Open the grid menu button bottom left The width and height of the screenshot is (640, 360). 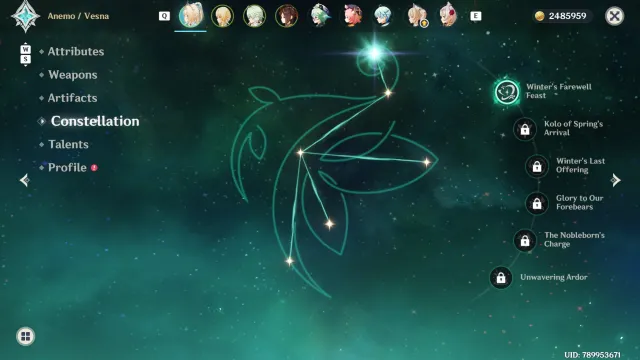point(25,336)
